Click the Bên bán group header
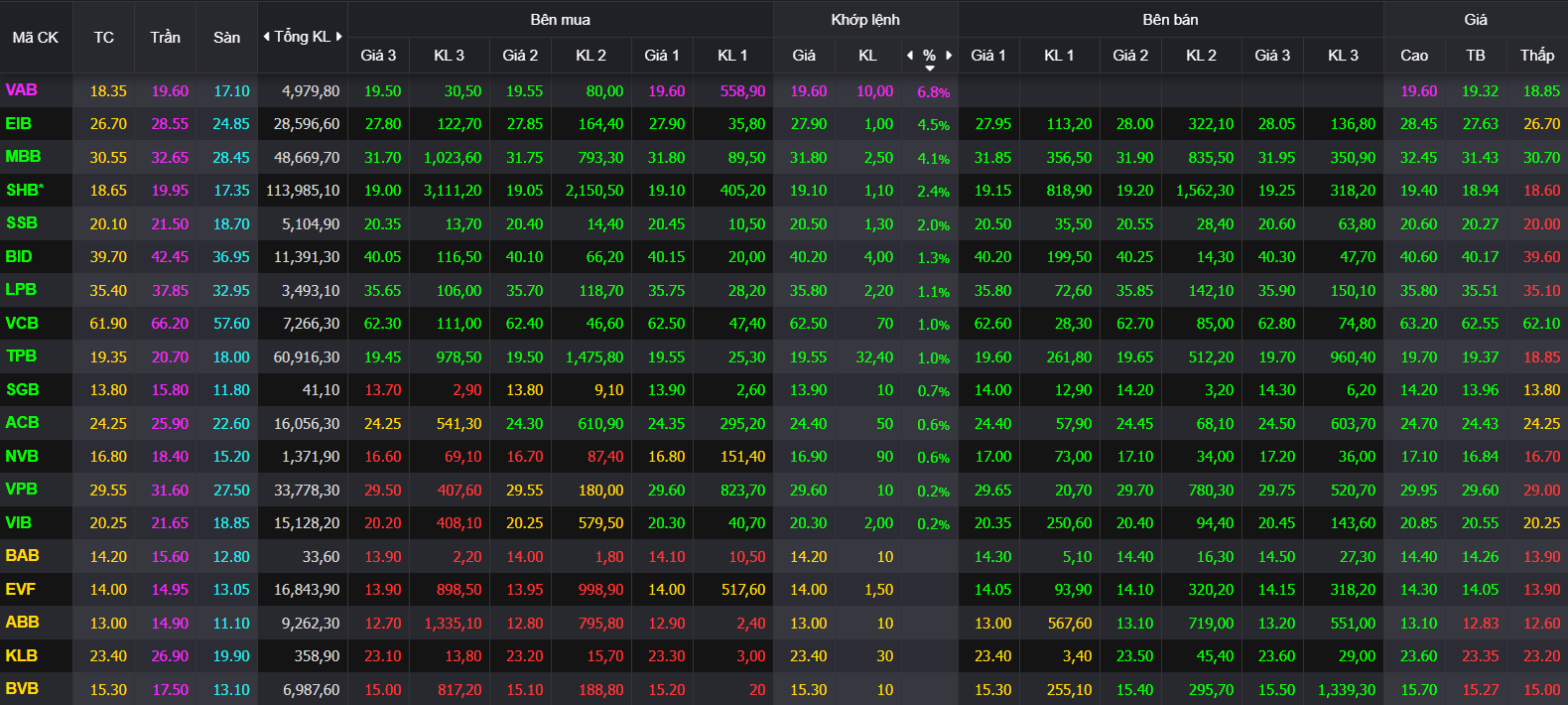This screenshot has width=1568, height=705. [x=1171, y=19]
